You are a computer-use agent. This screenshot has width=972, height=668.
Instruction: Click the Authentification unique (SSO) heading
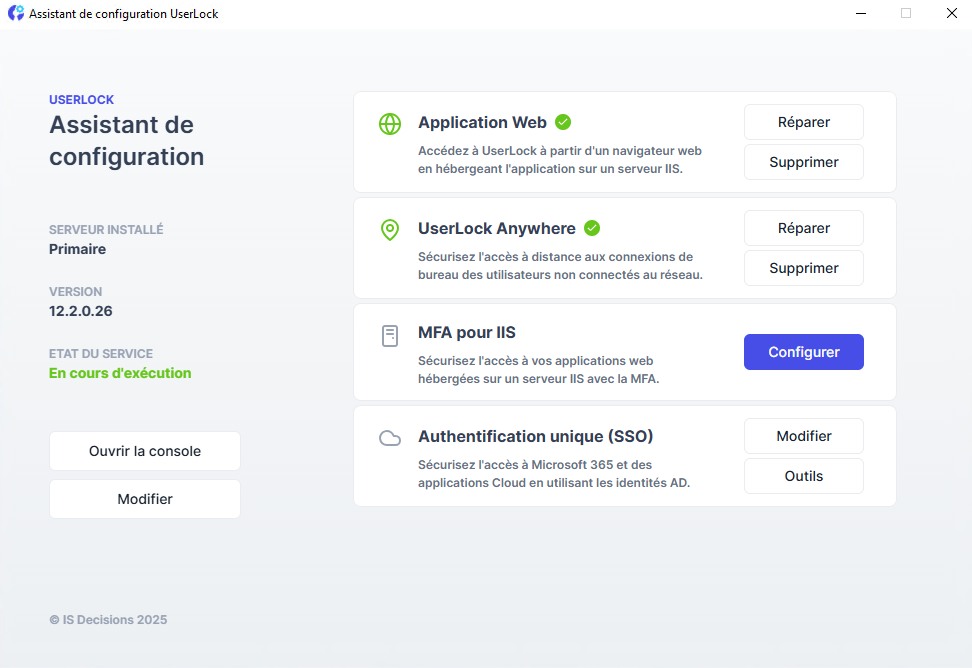(x=536, y=436)
